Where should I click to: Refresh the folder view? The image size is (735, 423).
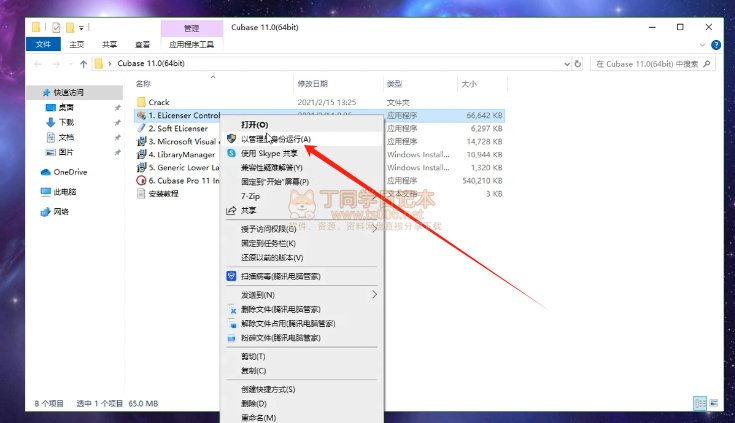tap(578, 64)
